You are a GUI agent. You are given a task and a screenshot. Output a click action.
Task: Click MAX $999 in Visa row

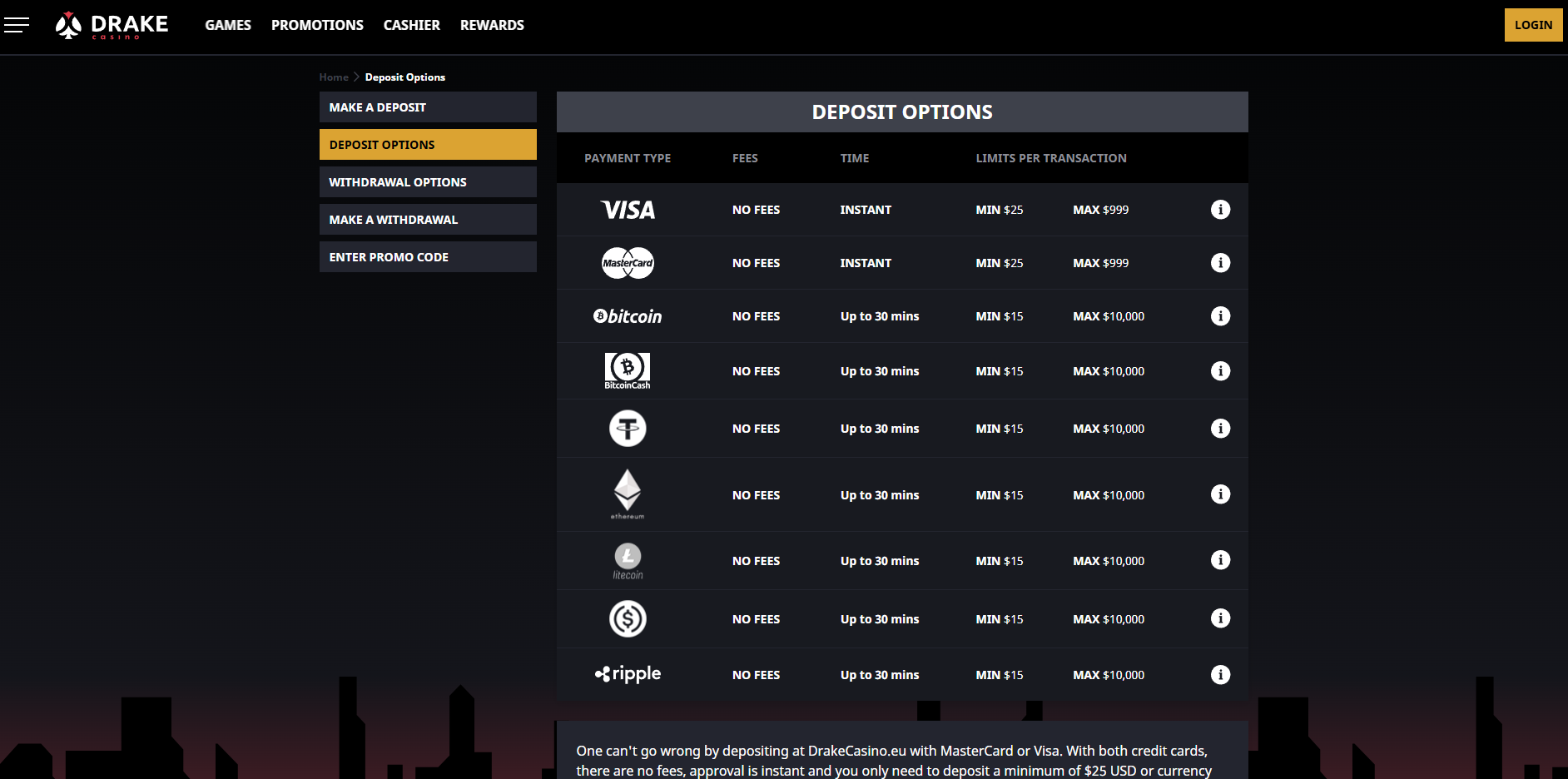tap(1101, 210)
